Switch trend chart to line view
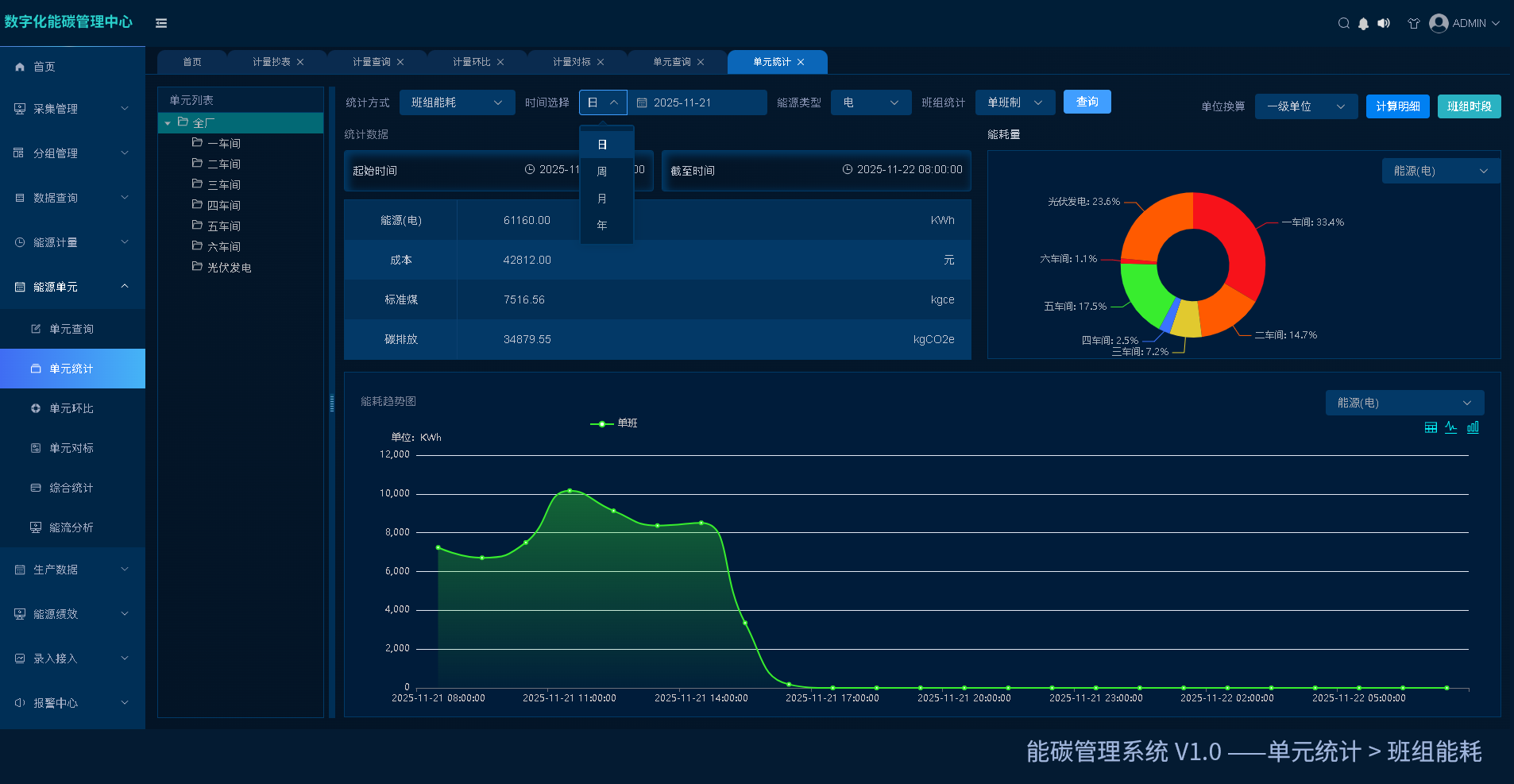 (x=1451, y=427)
